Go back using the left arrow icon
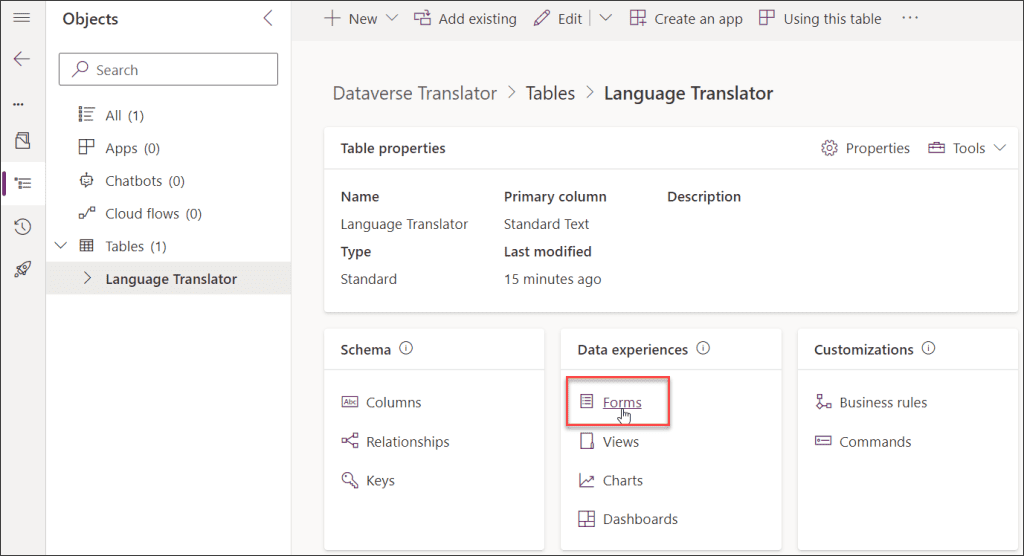The width and height of the screenshot is (1024, 556). [x=22, y=59]
